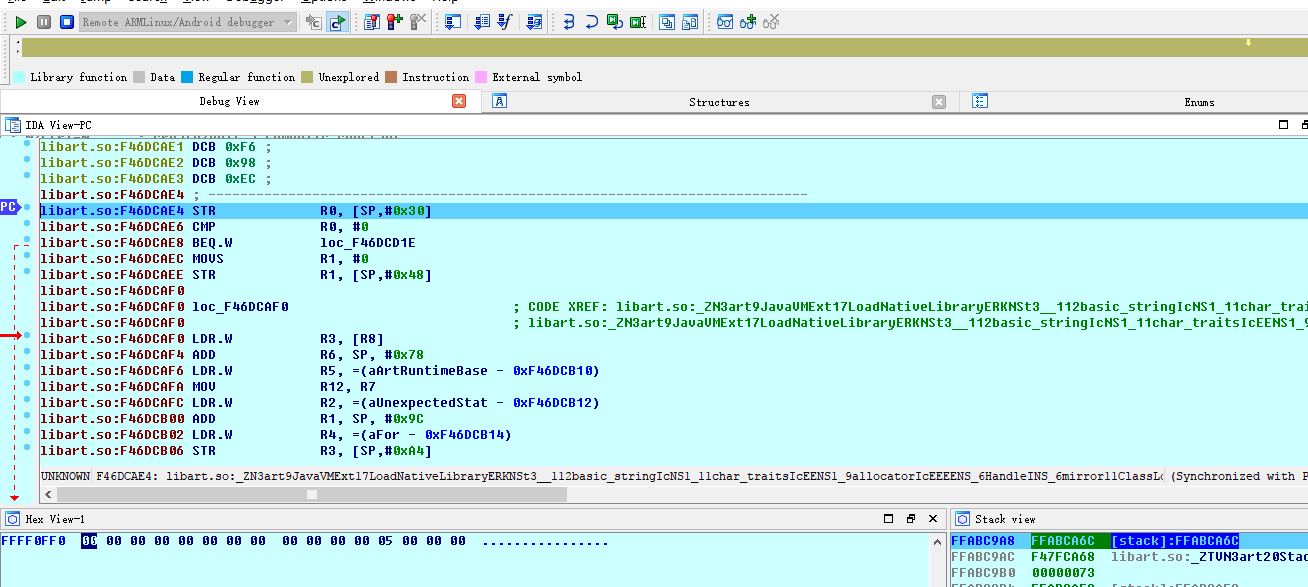The height and width of the screenshot is (587, 1308).
Task: Click the breakpoint list icon
Action: point(372,22)
